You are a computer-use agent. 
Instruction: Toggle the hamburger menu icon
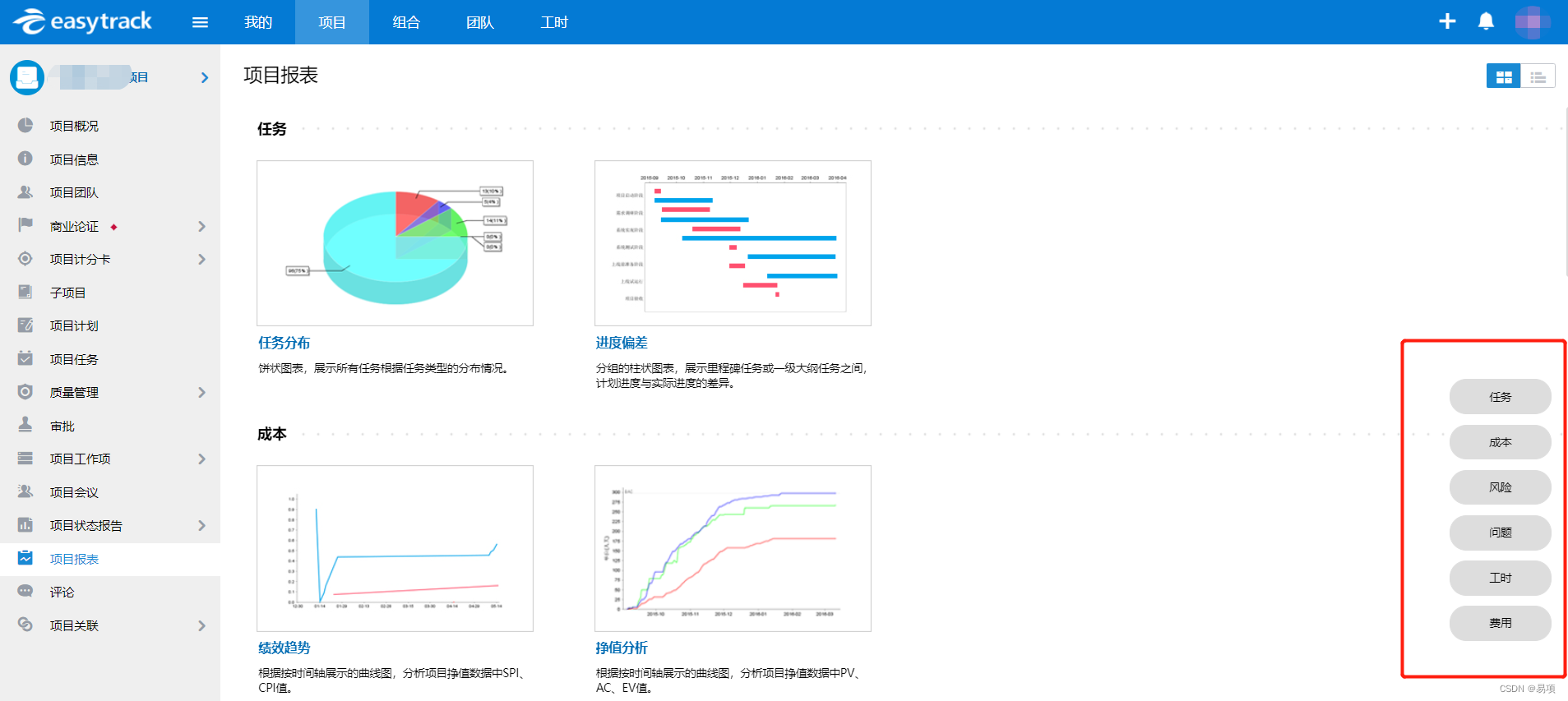[200, 22]
